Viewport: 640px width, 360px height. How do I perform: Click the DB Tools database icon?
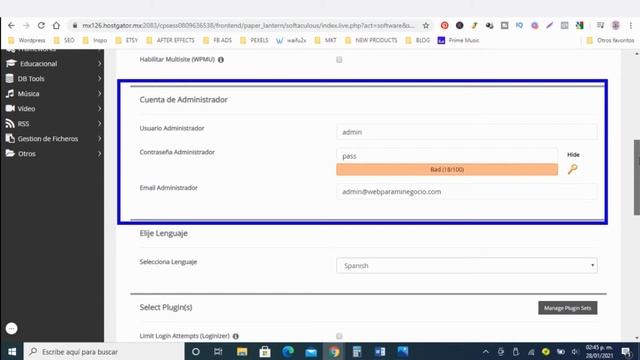10,78
